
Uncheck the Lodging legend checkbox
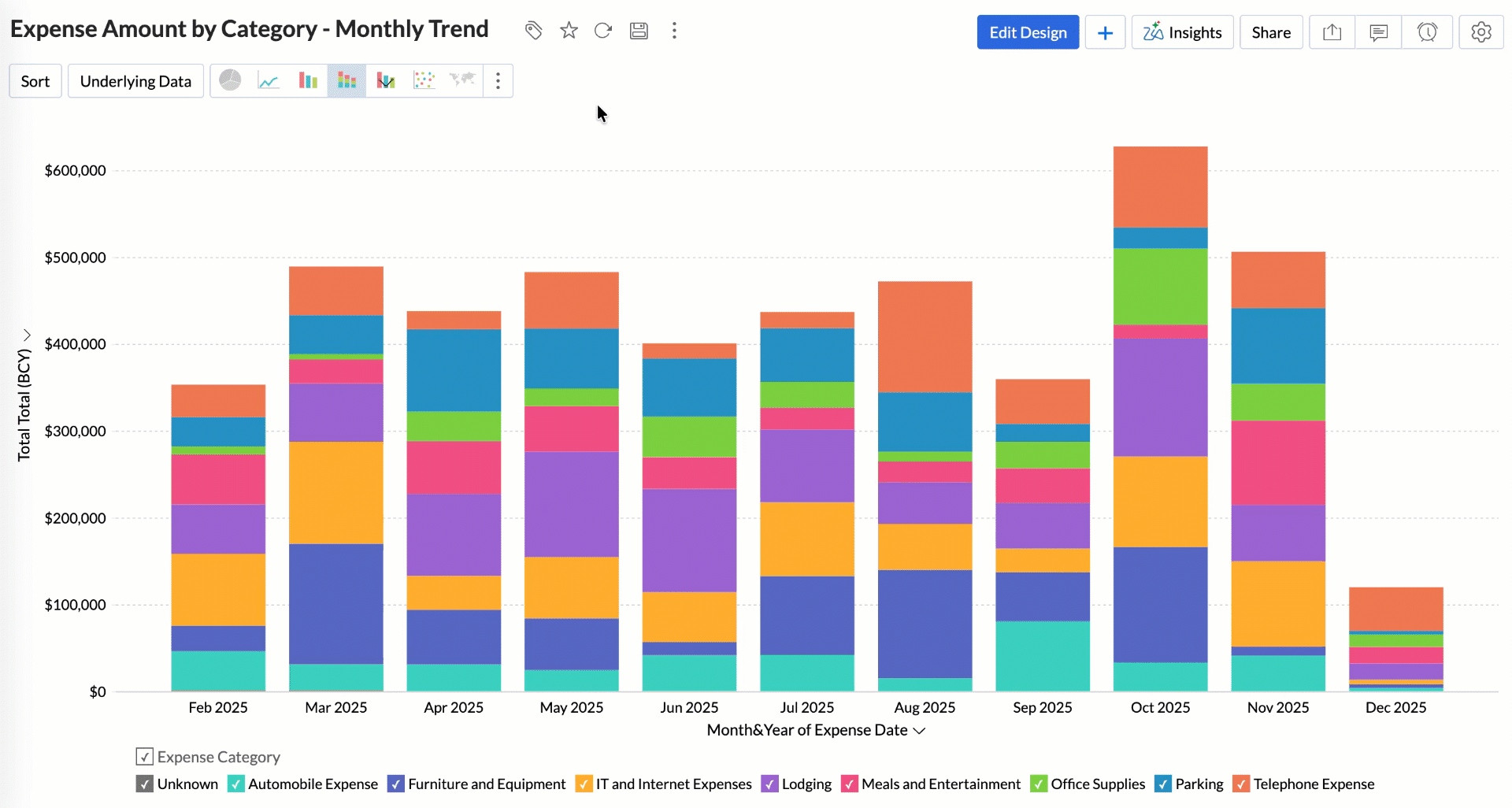click(769, 784)
